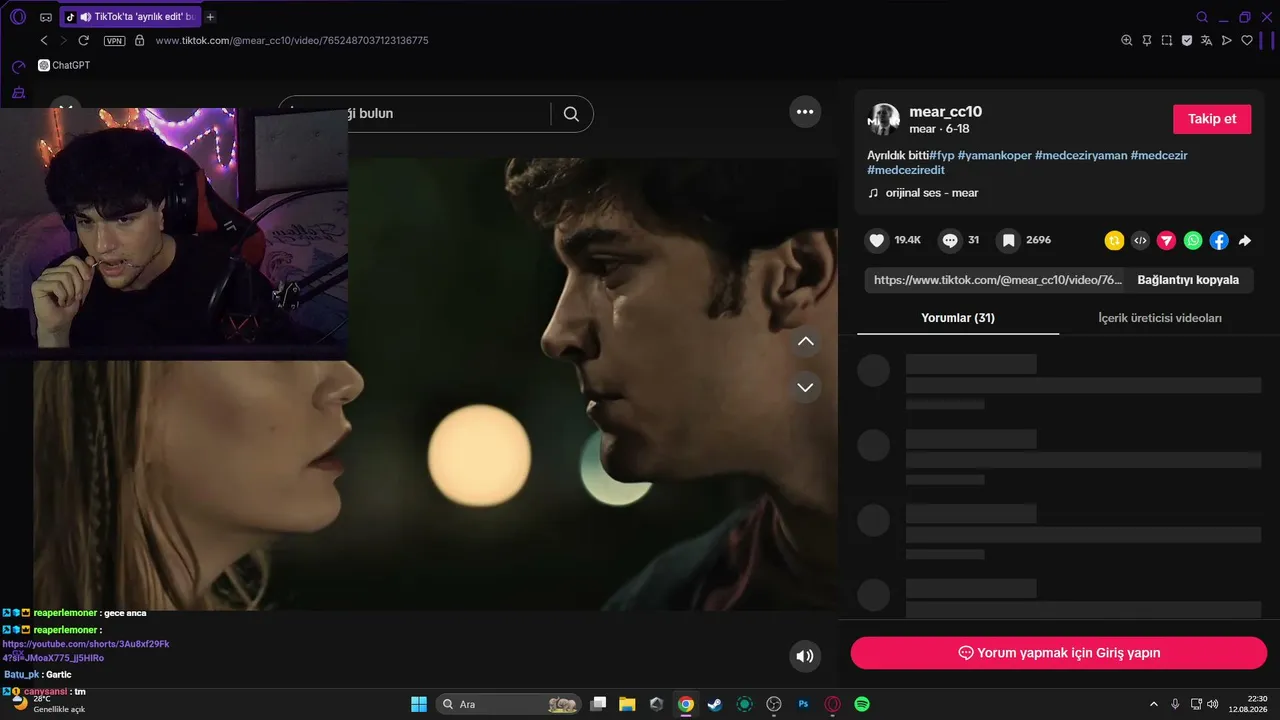The image size is (1280, 720).
Task: Translate the page with the translate icon
Action: [x=1207, y=40]
